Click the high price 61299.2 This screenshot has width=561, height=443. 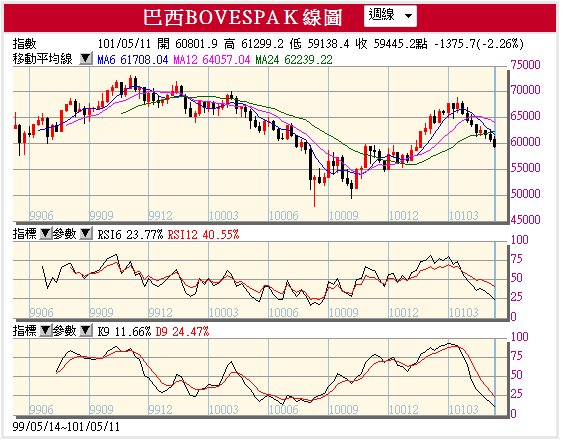(x=262, y=44)
